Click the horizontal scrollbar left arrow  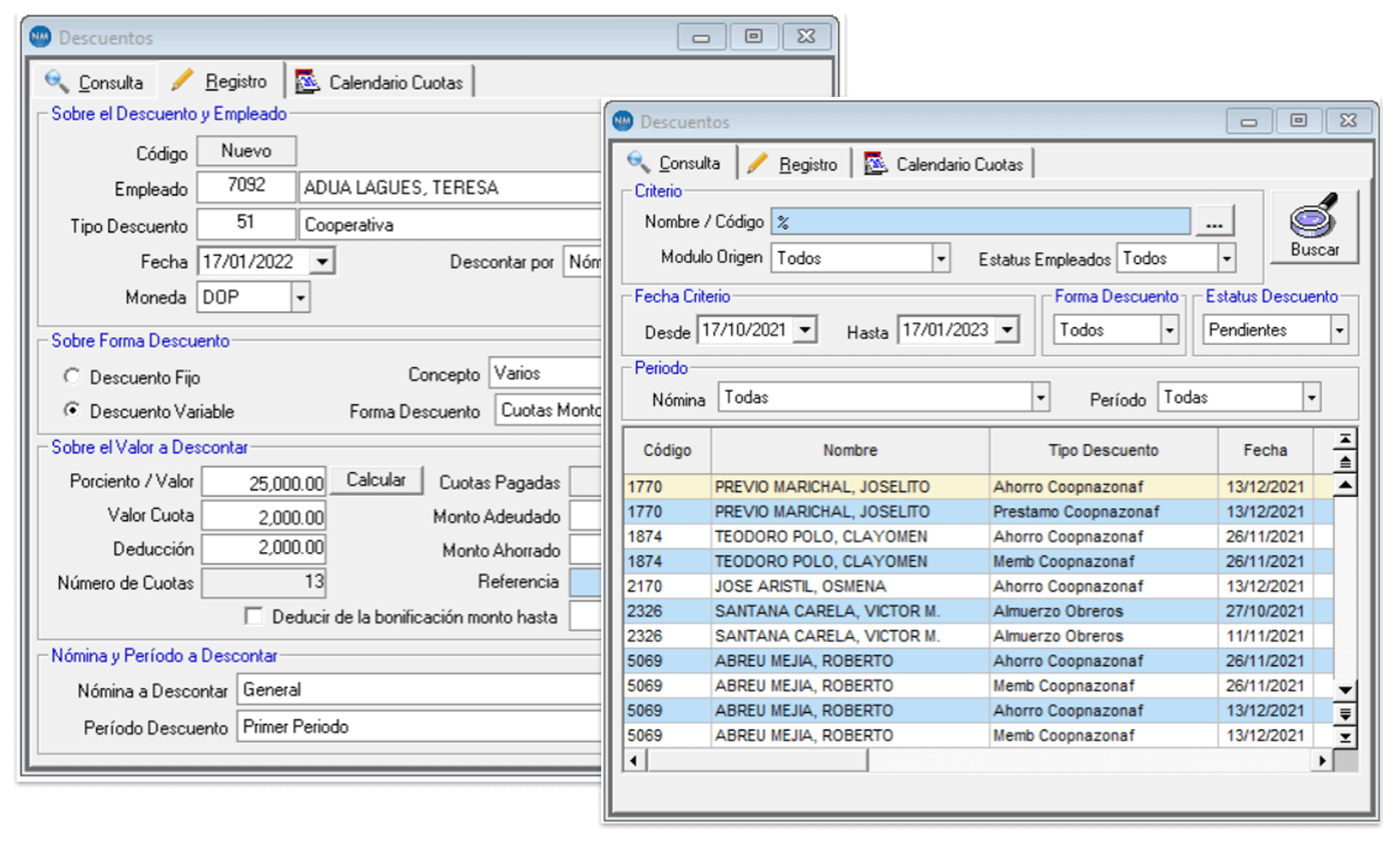point(635,760)
